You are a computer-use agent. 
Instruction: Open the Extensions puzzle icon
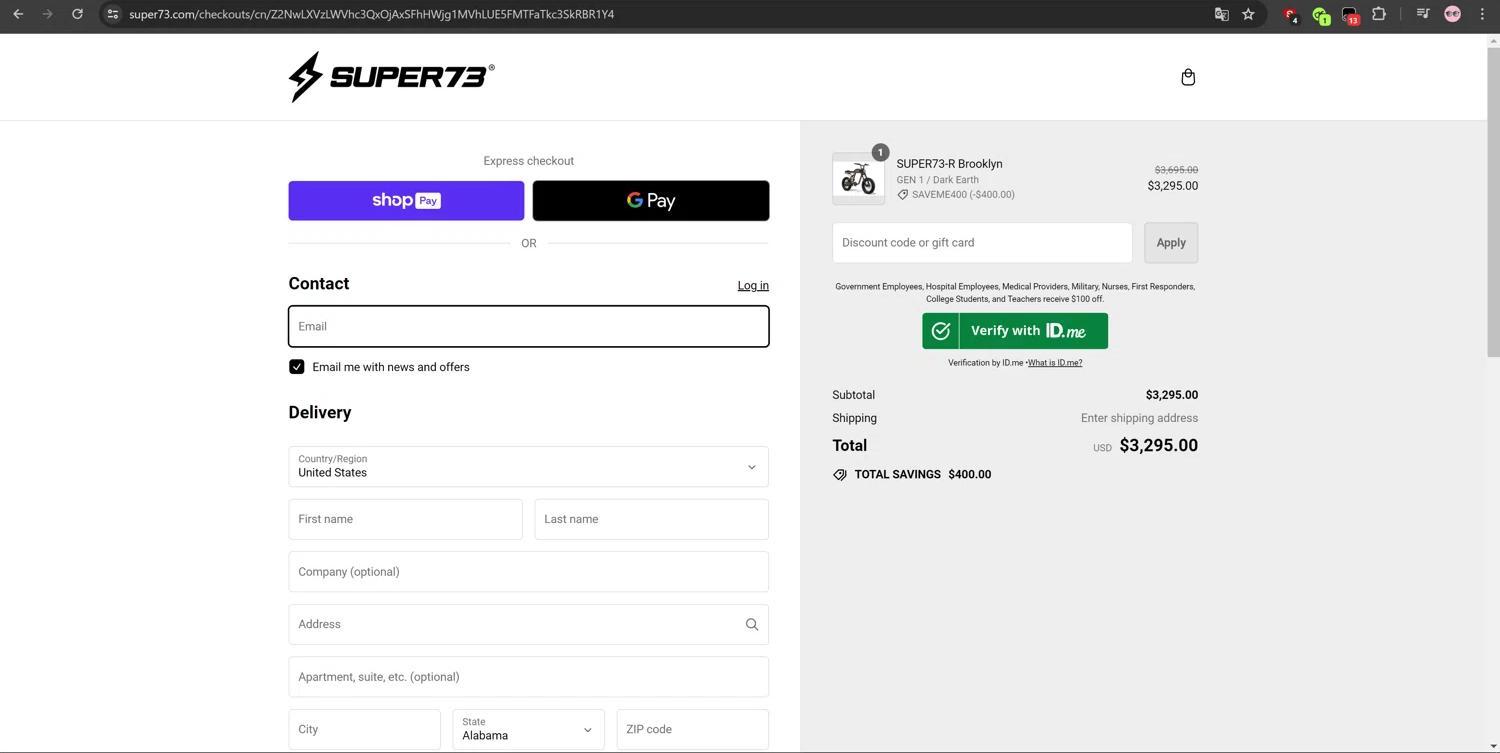pos(1379,14)
